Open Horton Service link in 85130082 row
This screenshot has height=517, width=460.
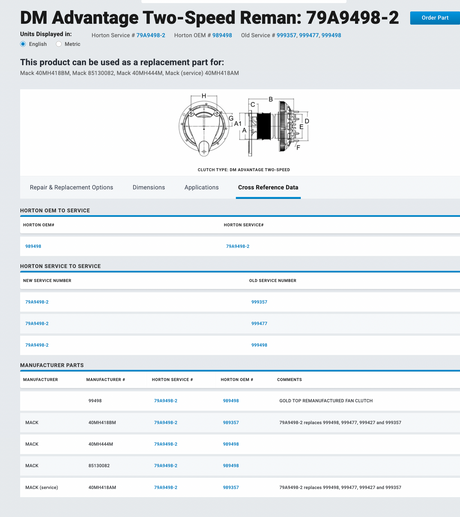[x=166, y=466]
